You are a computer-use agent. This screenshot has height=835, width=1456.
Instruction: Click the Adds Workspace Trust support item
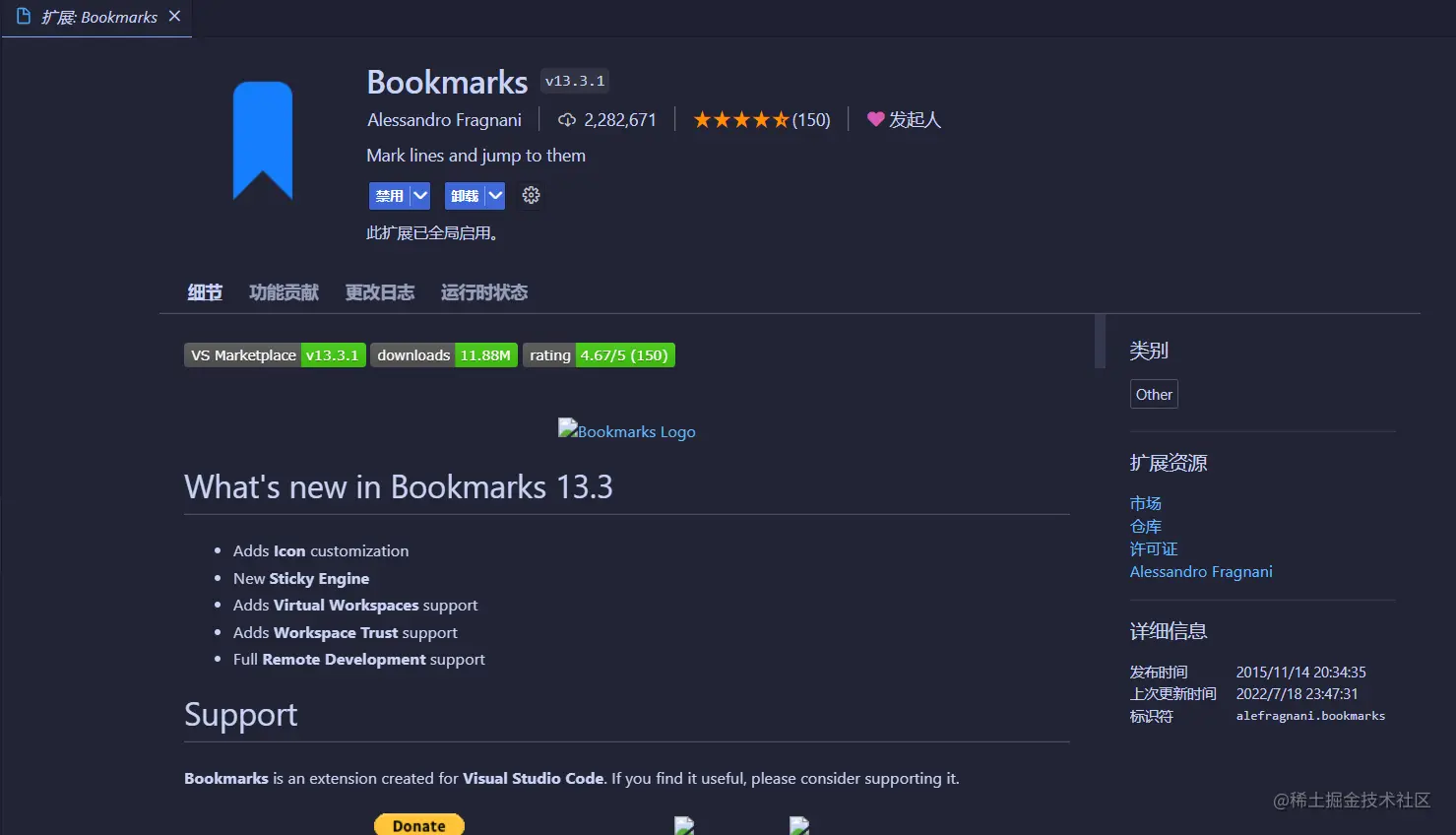(x=346, y=633)
